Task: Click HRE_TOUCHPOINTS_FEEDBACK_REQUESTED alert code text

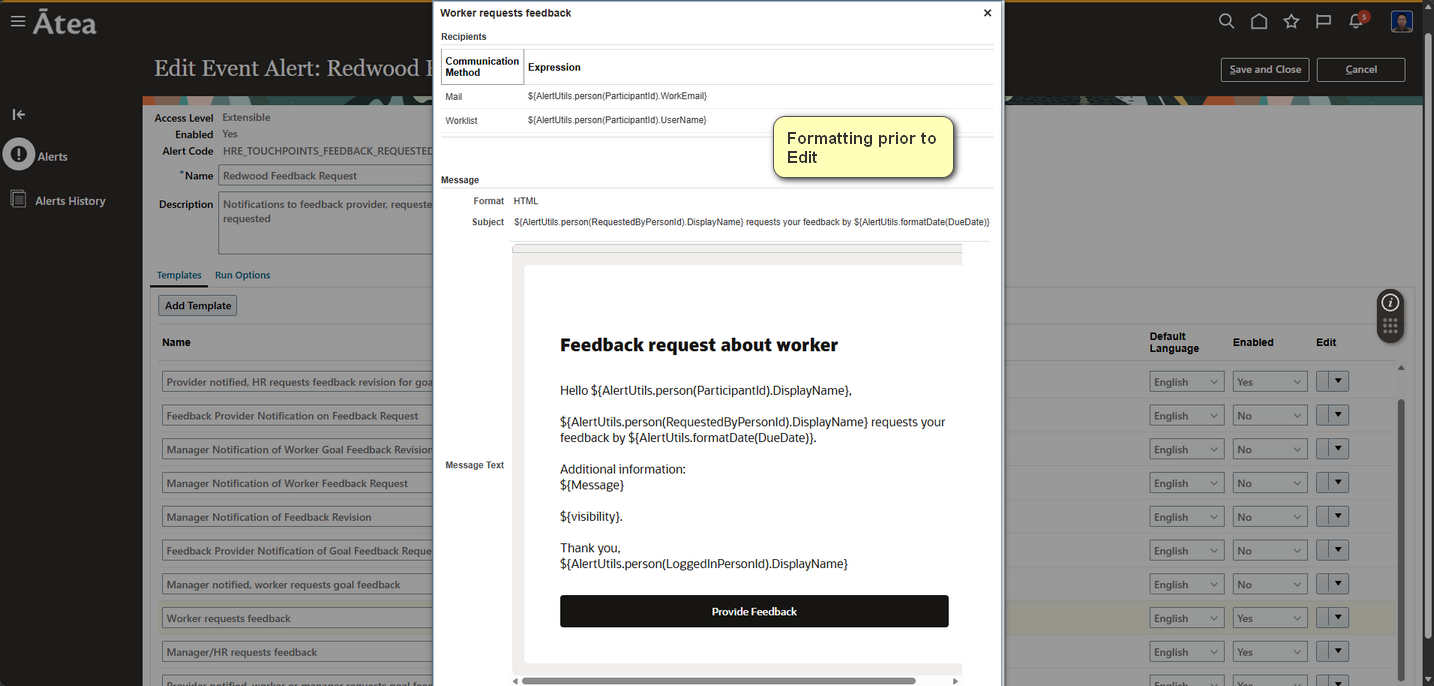Action: (x=328, y=151)
